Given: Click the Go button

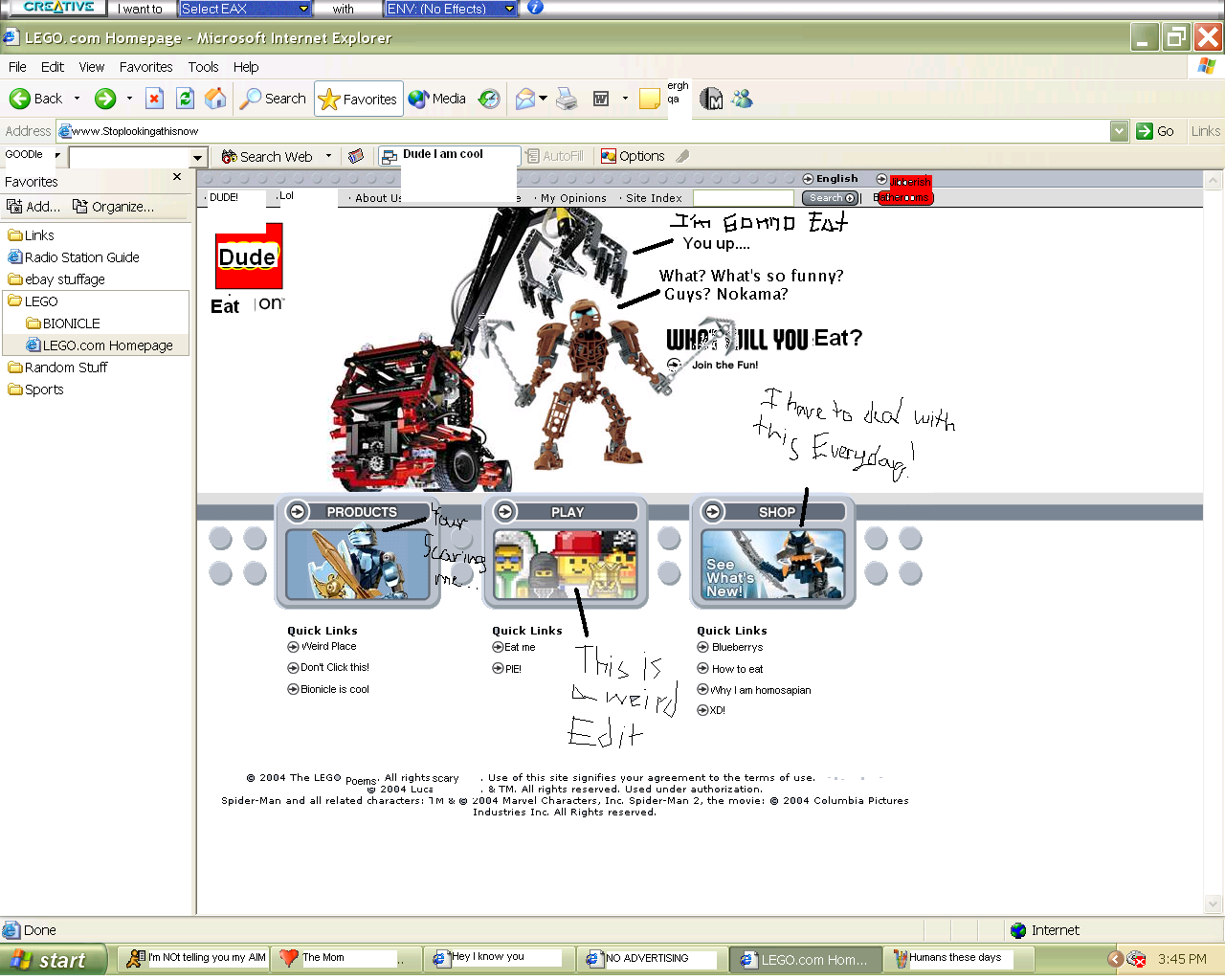Looking at the screenshot, I should point(1155,131).
